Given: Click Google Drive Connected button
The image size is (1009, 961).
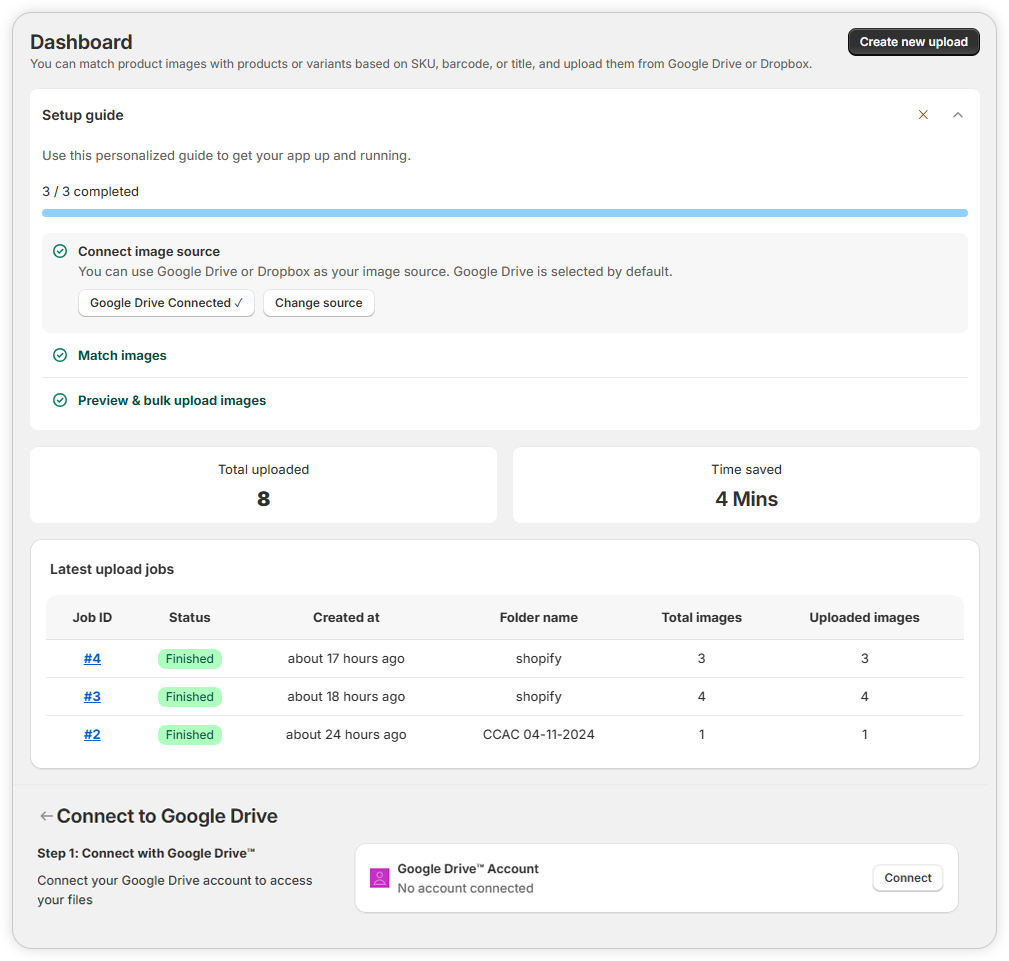Looking at the screenshot, I should (x=166, y=303).
